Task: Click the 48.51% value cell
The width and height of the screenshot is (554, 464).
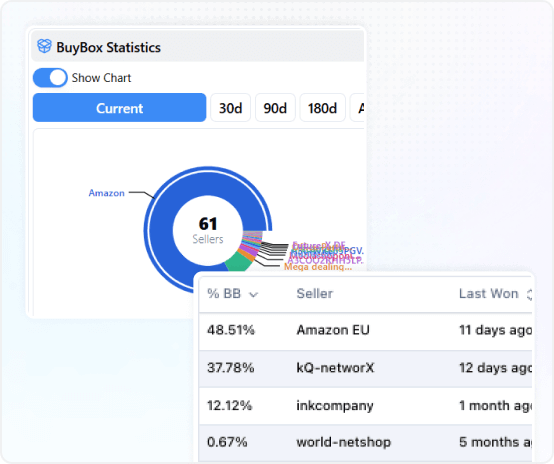Action: pos(231,330)
